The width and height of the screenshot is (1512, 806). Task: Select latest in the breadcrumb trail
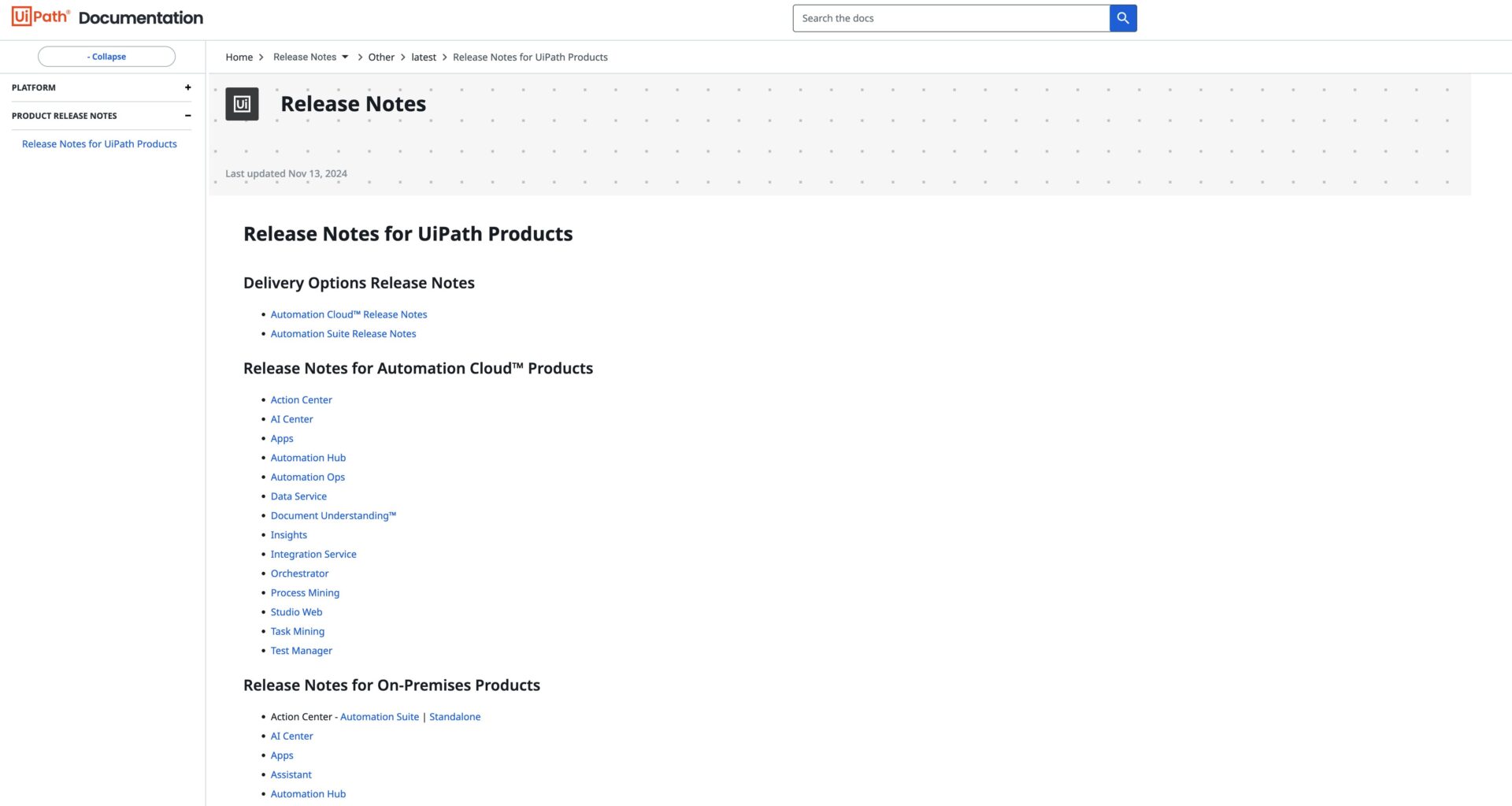click(x=423, y=57)
